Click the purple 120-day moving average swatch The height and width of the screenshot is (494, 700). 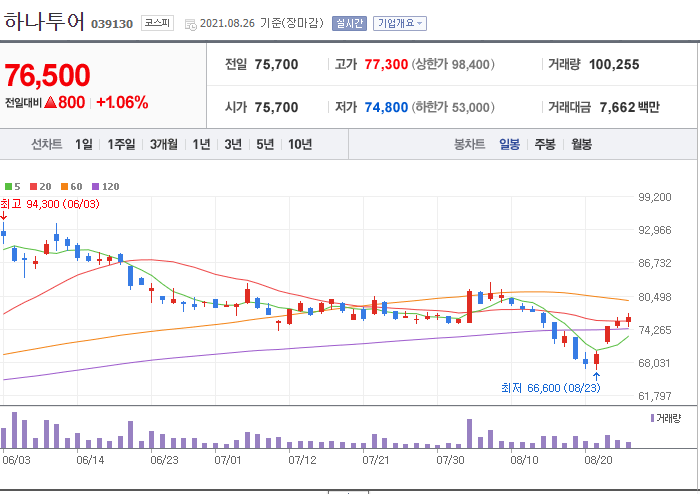(x=96, y=187)
